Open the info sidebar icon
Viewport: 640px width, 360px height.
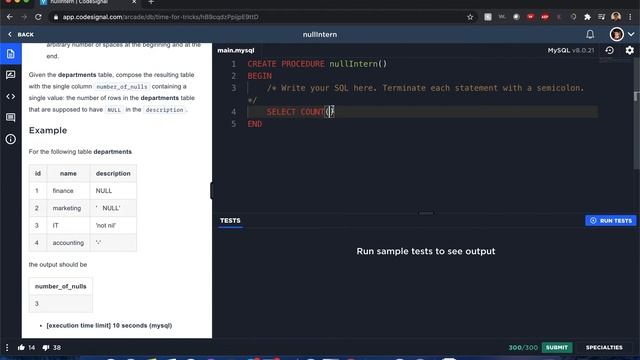coord(11,139)
